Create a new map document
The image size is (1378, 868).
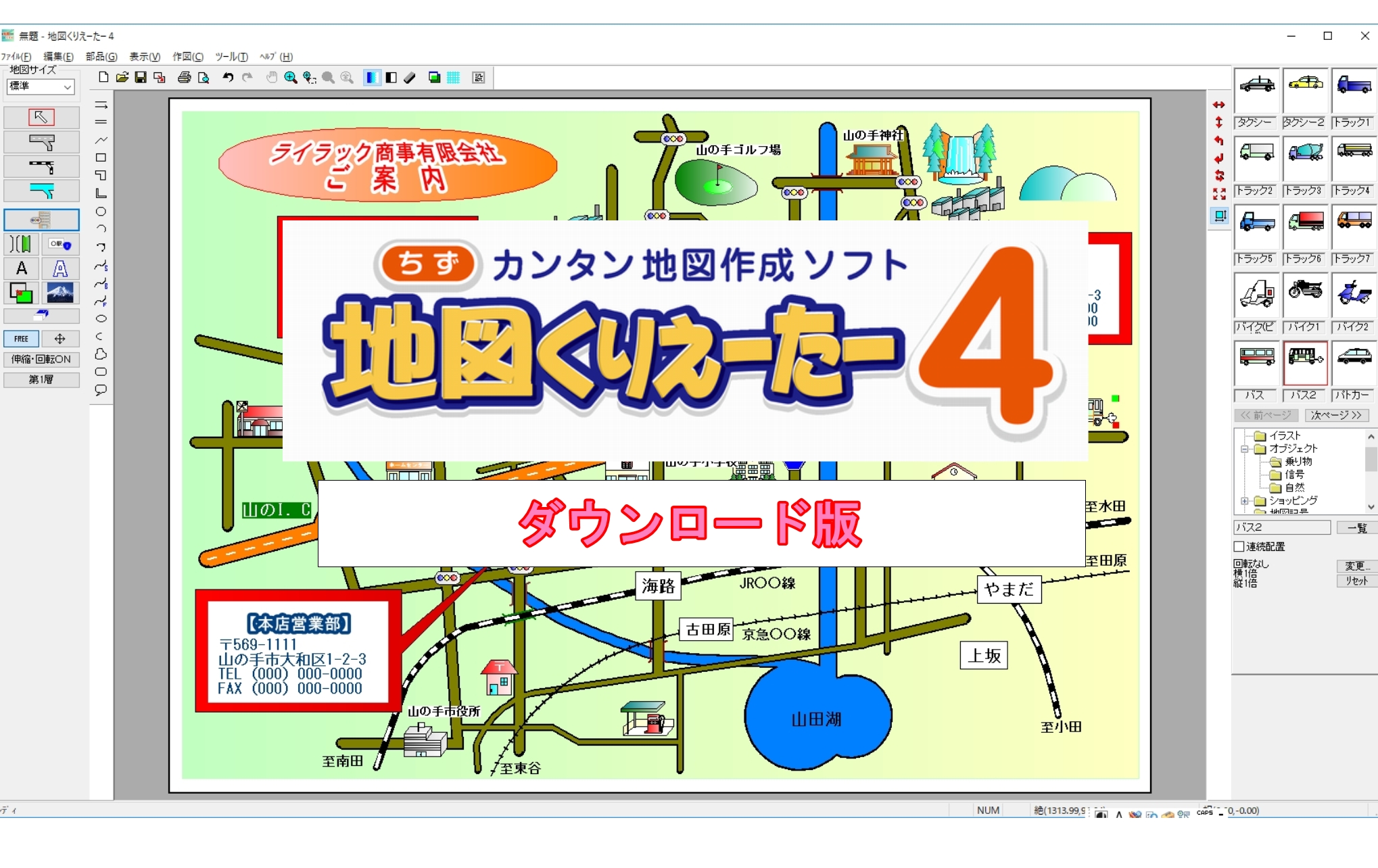[103, 78]
